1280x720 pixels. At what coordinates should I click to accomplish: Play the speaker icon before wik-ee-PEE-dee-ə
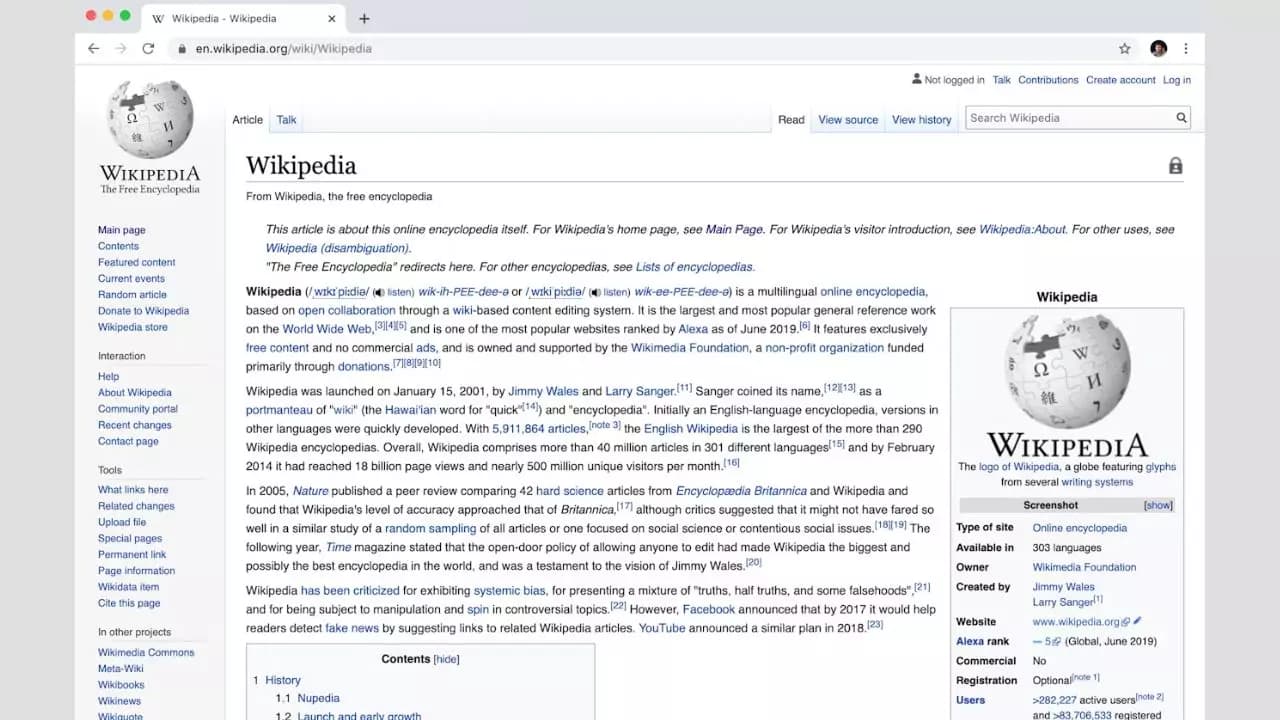click(595, 292)
